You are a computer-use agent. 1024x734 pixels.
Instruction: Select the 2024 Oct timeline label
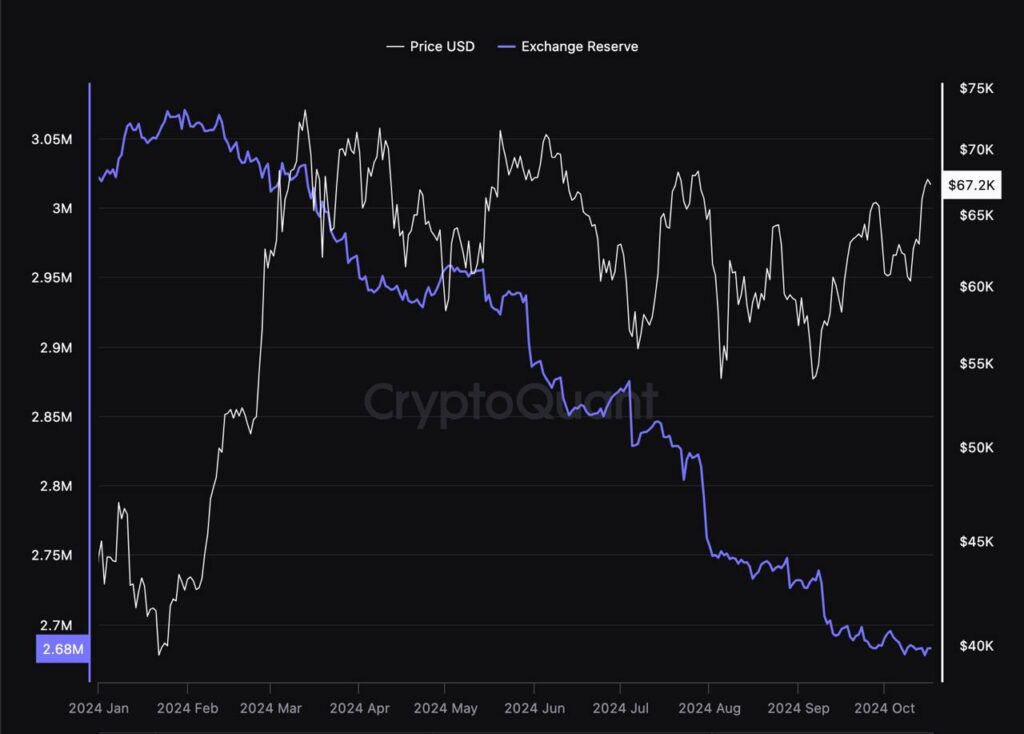[883, 708]
